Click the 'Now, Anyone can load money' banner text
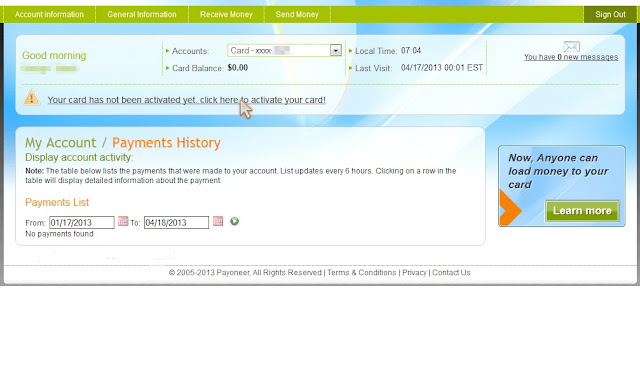640x384 pixels. (x=558, y=171)
